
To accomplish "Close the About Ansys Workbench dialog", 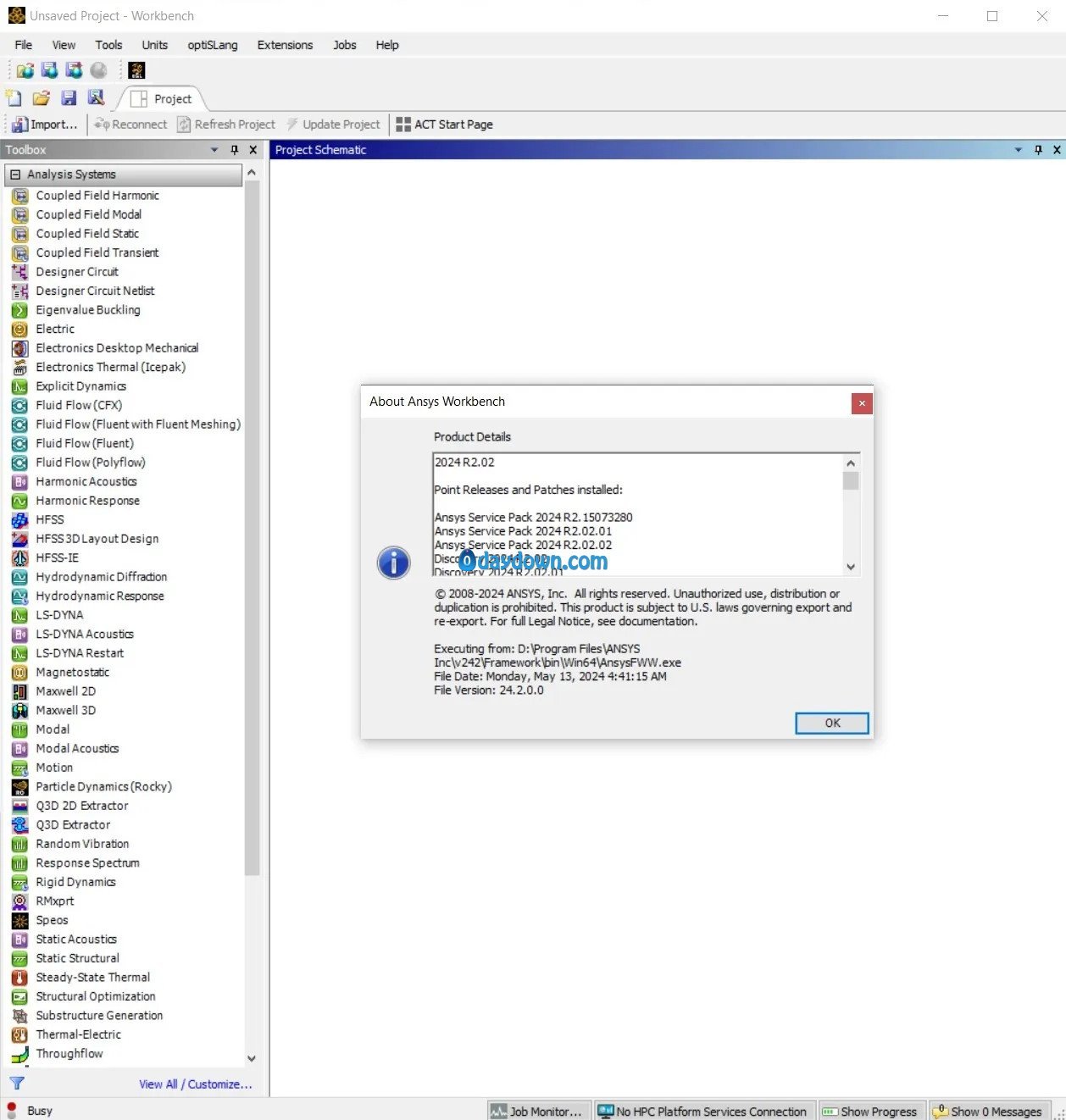I will click(862, 403).
